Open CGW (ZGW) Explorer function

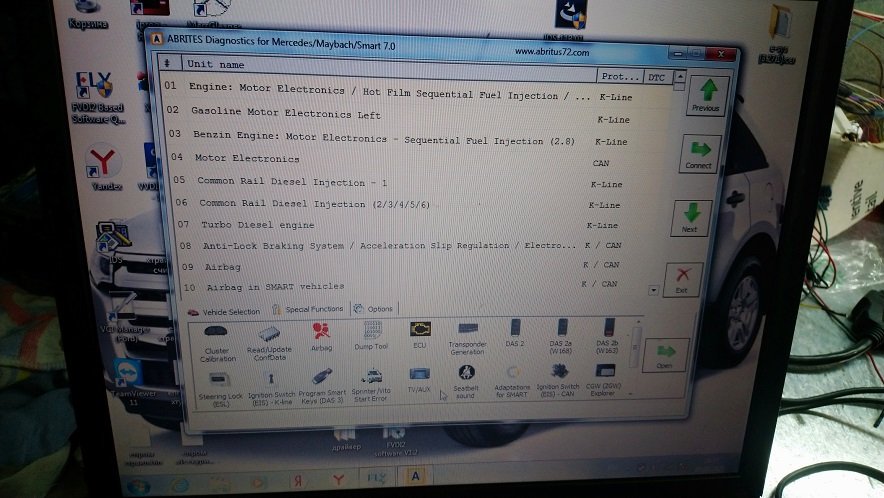(604, 380)
